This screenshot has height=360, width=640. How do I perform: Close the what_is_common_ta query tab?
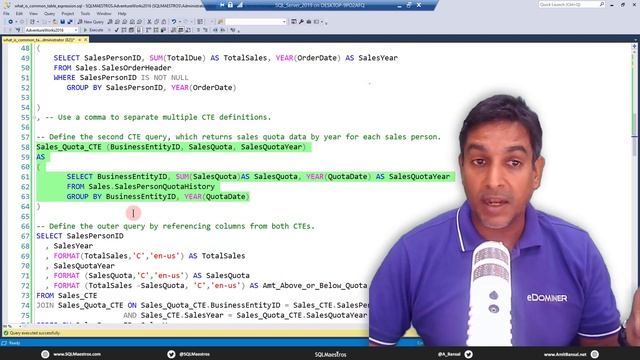pyautogui.click(x=86, y=40)
